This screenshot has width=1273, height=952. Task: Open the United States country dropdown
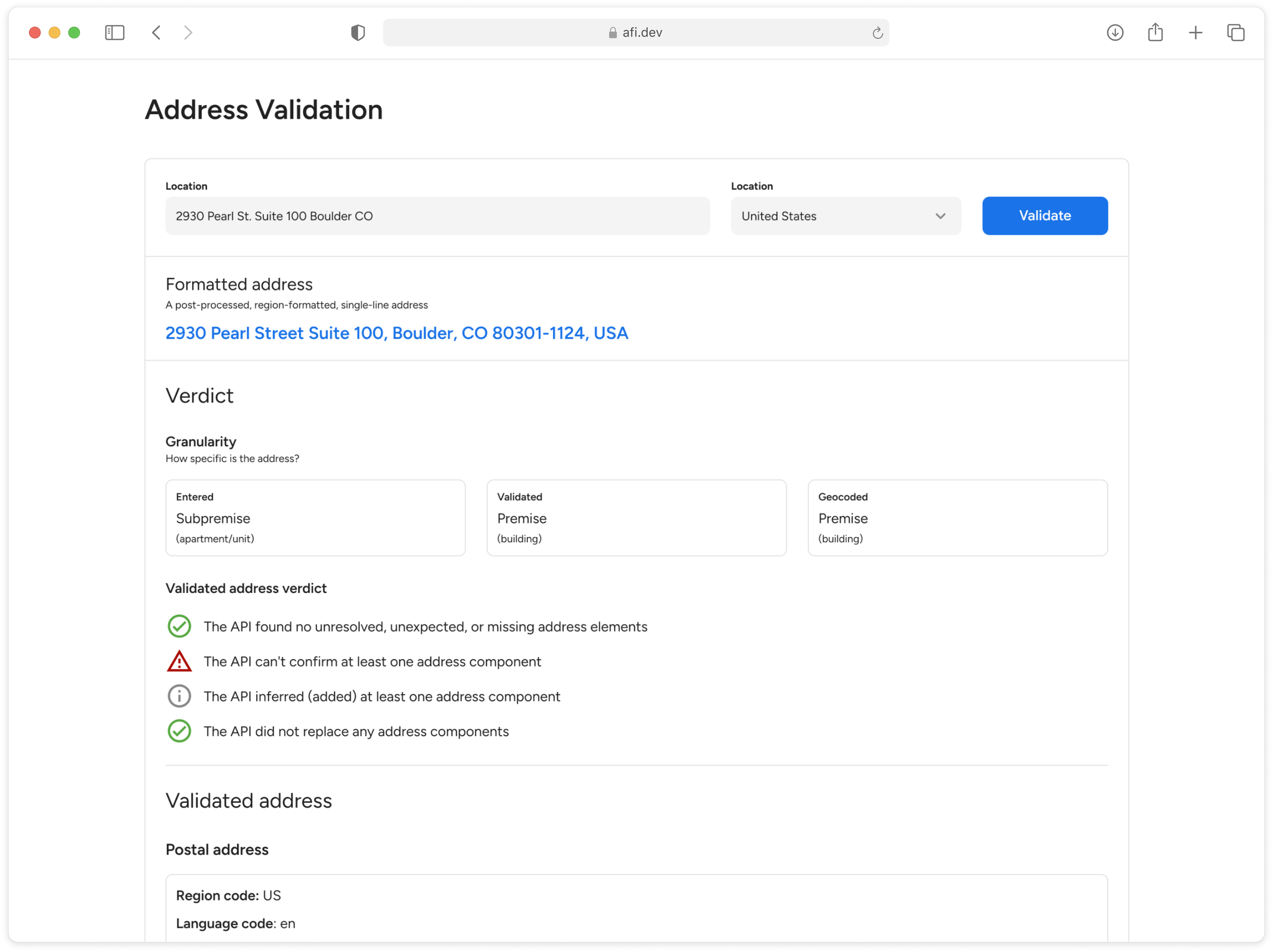coord(845,216)
